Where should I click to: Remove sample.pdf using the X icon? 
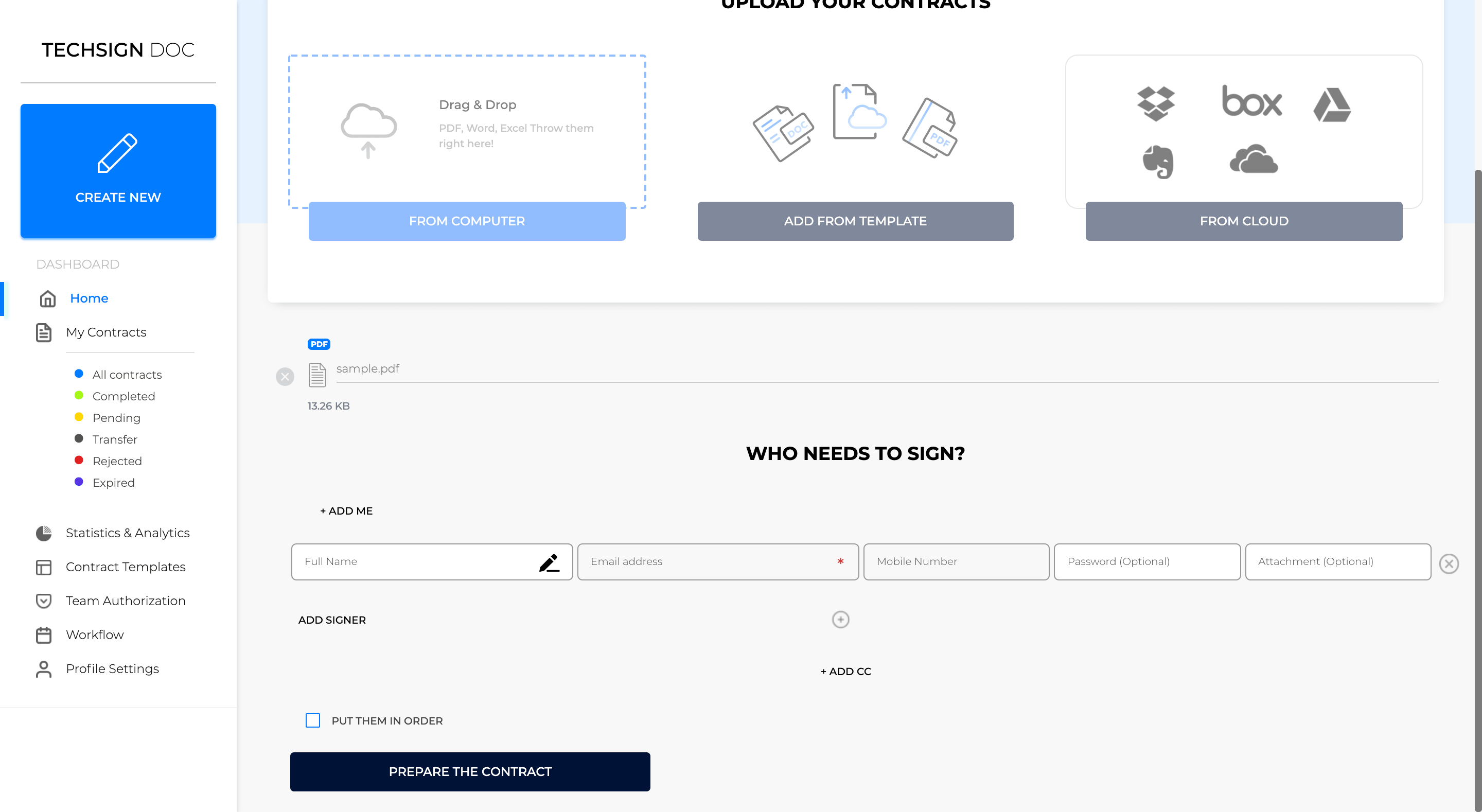coord(285,376)
